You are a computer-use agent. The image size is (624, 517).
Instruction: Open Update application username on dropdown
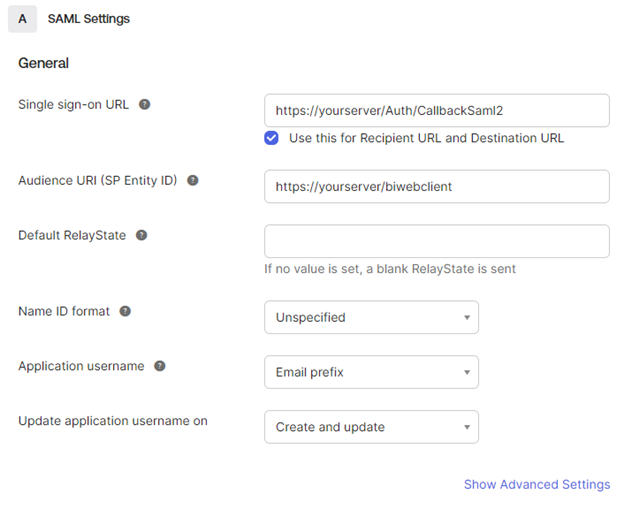point(371,427)
